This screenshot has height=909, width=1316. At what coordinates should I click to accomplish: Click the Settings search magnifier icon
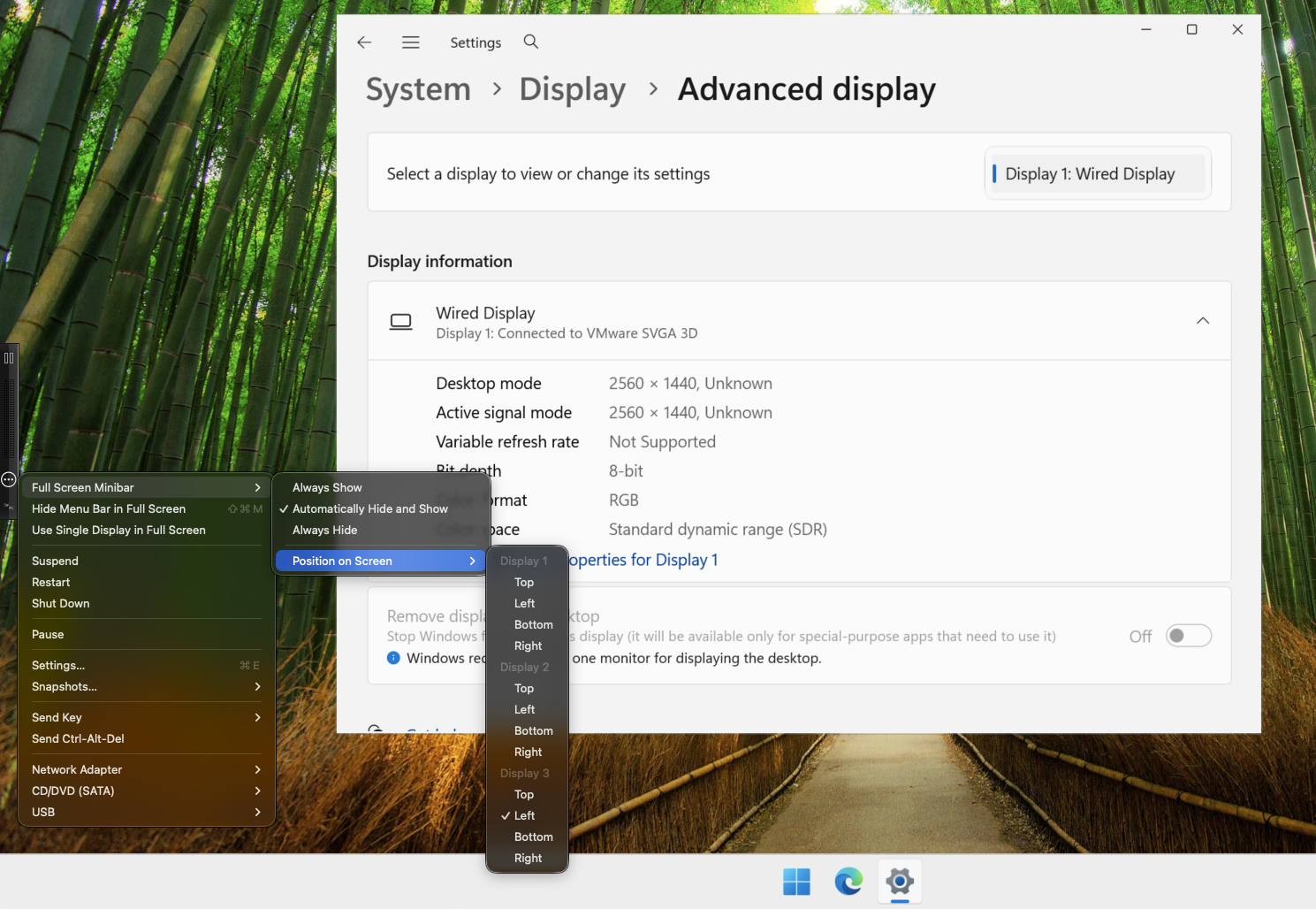tap(530, 42)
